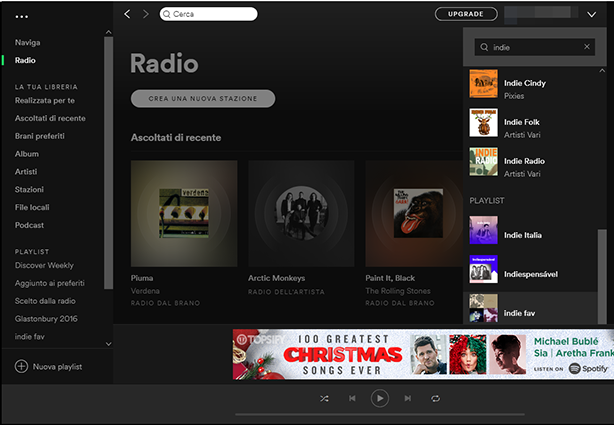Click the sidebar scroll-up arrow
Screen dimensions: 614x425
point(108,32)
